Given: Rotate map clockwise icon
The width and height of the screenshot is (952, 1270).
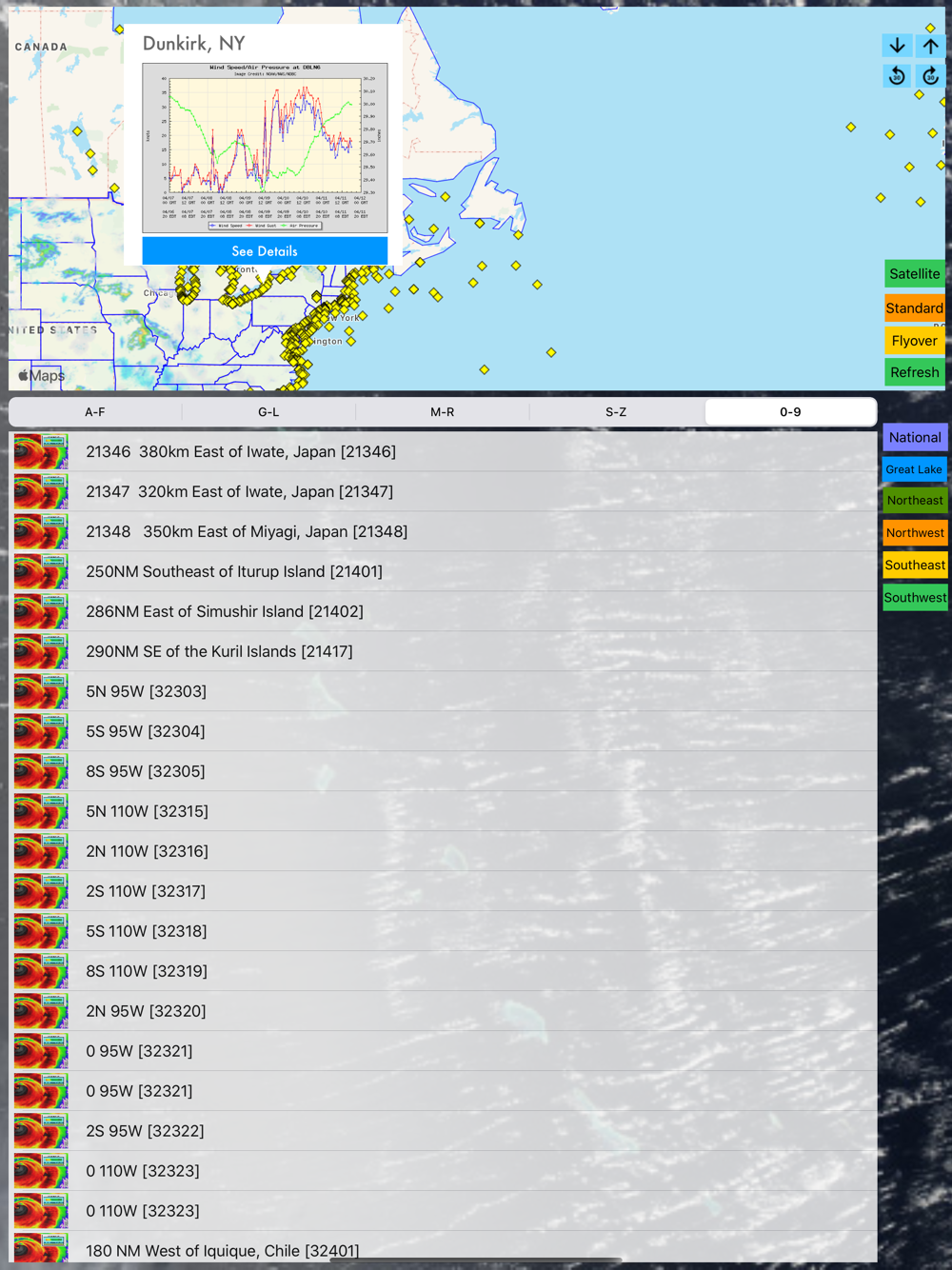Looking at the screenshot, I should pos(930,75).
